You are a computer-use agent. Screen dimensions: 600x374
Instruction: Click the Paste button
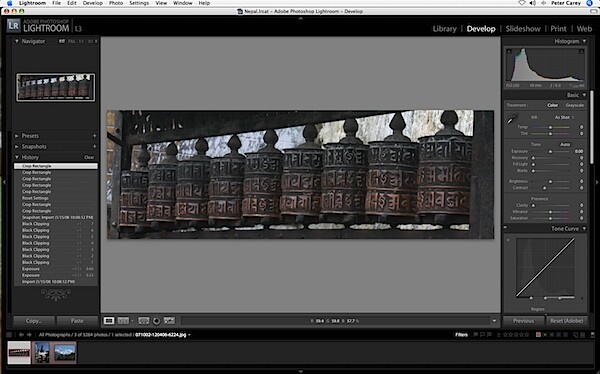[77, 321]
